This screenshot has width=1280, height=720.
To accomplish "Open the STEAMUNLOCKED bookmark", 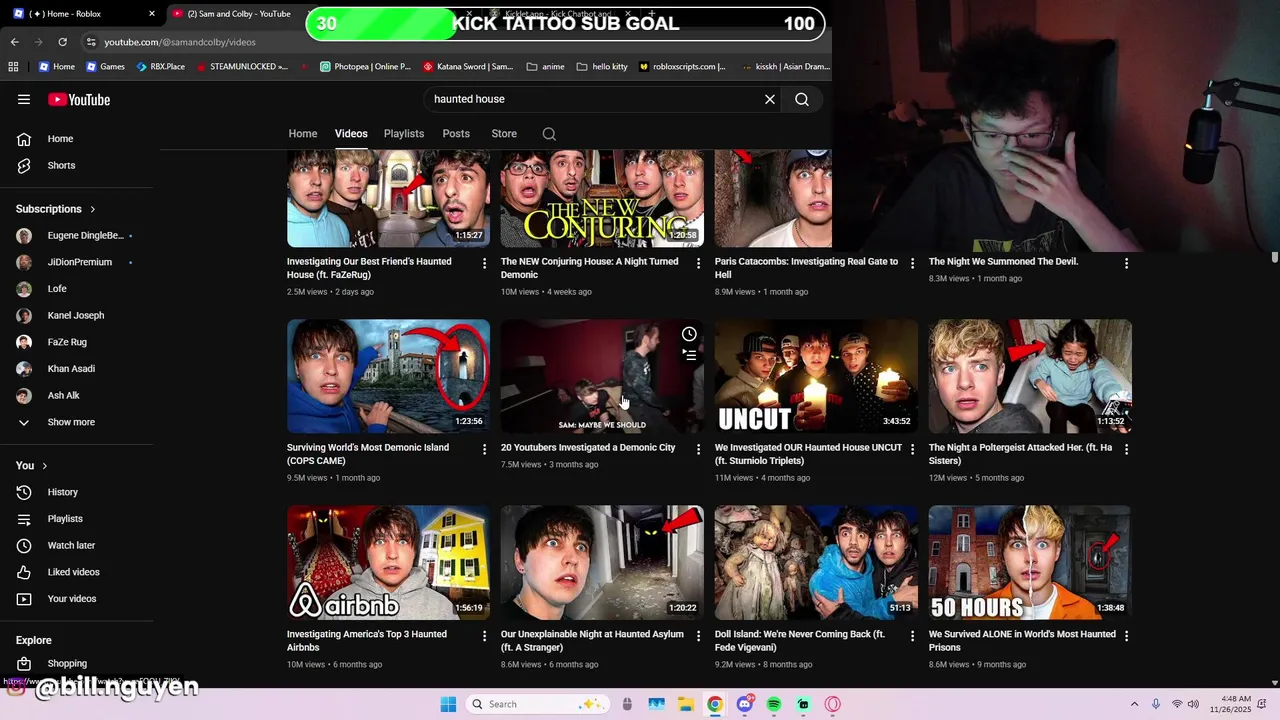I will (242, 67).
